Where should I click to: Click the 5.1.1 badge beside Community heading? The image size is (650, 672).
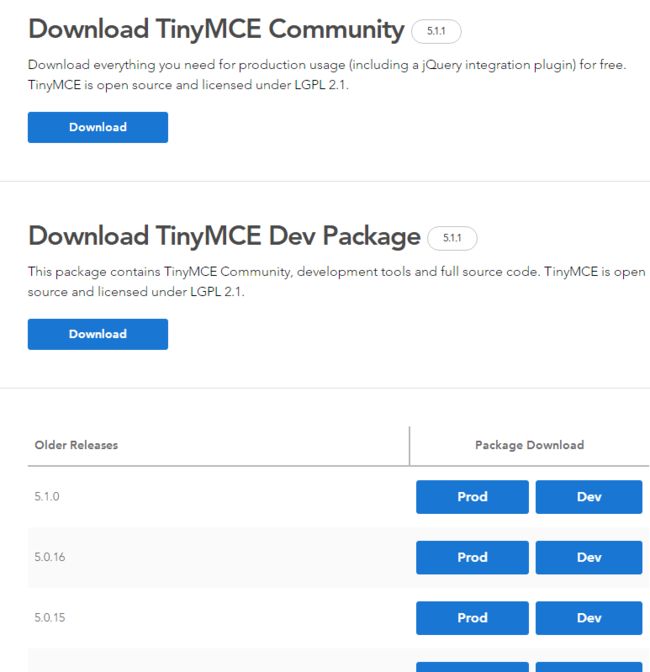coord(436,31)
